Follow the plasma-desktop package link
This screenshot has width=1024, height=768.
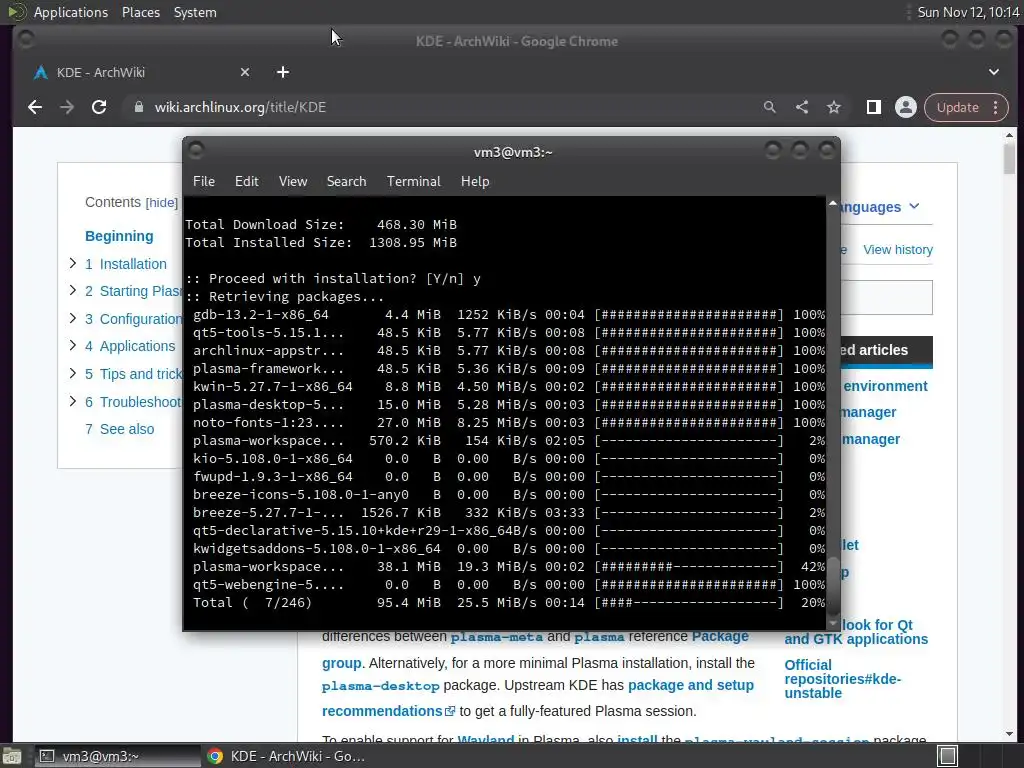click(380, 686)
